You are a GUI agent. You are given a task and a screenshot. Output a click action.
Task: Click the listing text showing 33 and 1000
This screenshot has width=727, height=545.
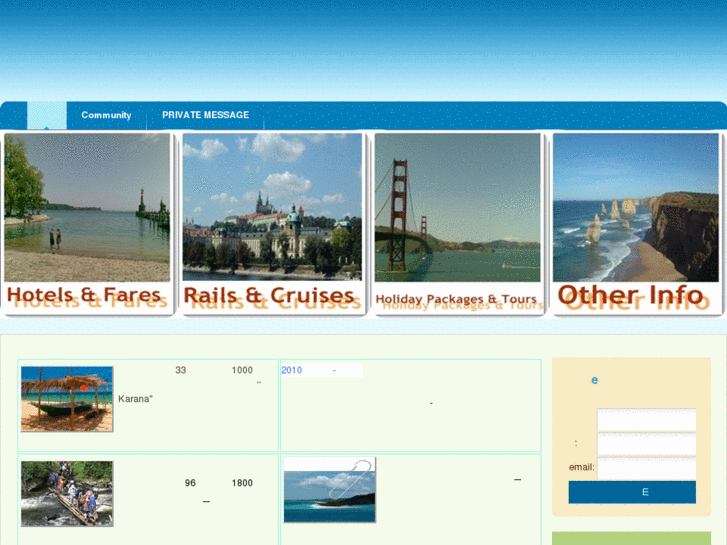pyautogui.click(x=214, y=370)
